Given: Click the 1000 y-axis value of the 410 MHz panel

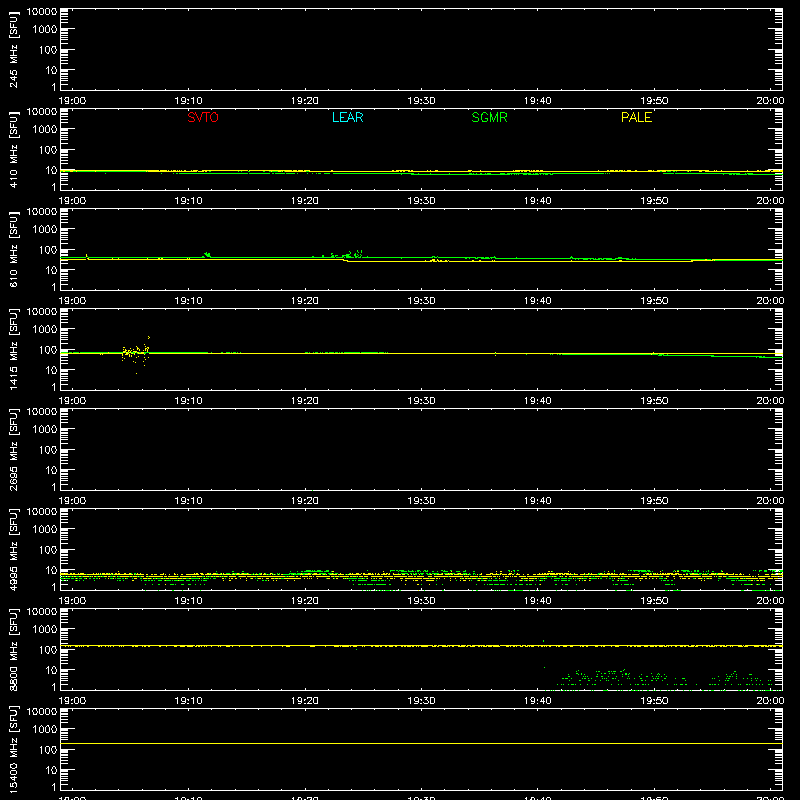Looking at the screenshot, I should [x=45, y=130].
